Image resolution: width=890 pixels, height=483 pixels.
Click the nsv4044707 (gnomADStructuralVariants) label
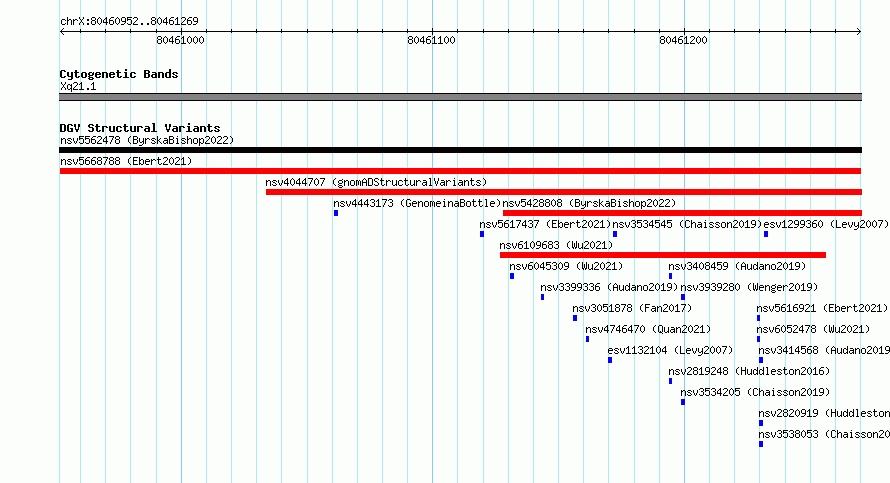point(376,182)
